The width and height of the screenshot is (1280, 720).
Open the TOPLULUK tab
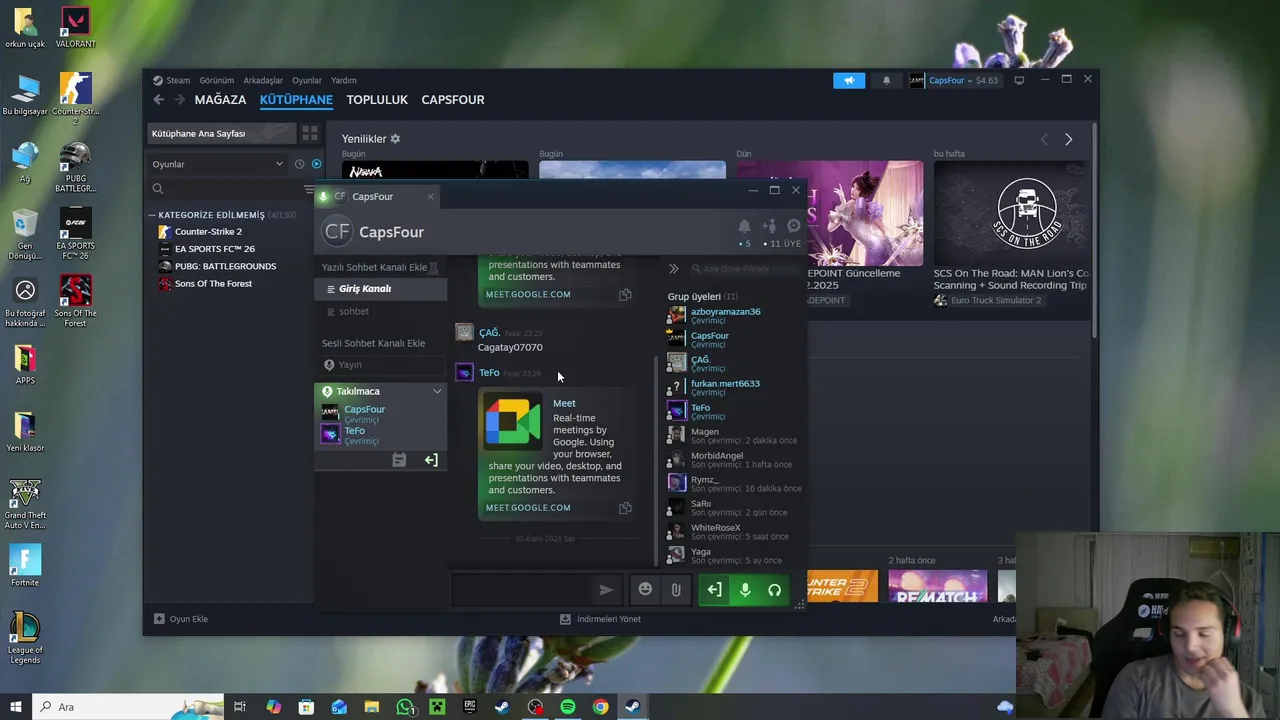click(x=377, y=100)
